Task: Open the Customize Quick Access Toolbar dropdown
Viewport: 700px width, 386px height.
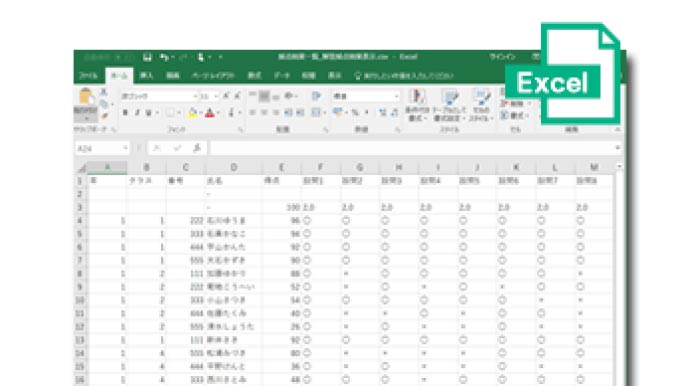Action: [x=220, y=57]
